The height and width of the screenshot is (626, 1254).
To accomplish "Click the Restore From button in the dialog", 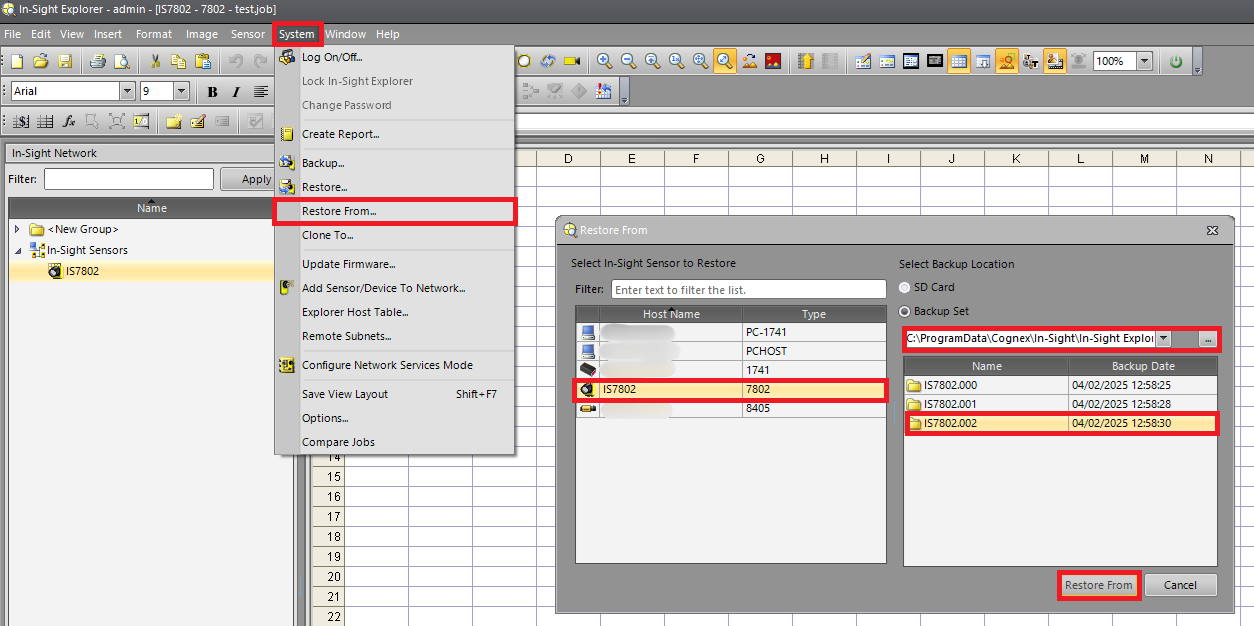I will click(1098, 585).
